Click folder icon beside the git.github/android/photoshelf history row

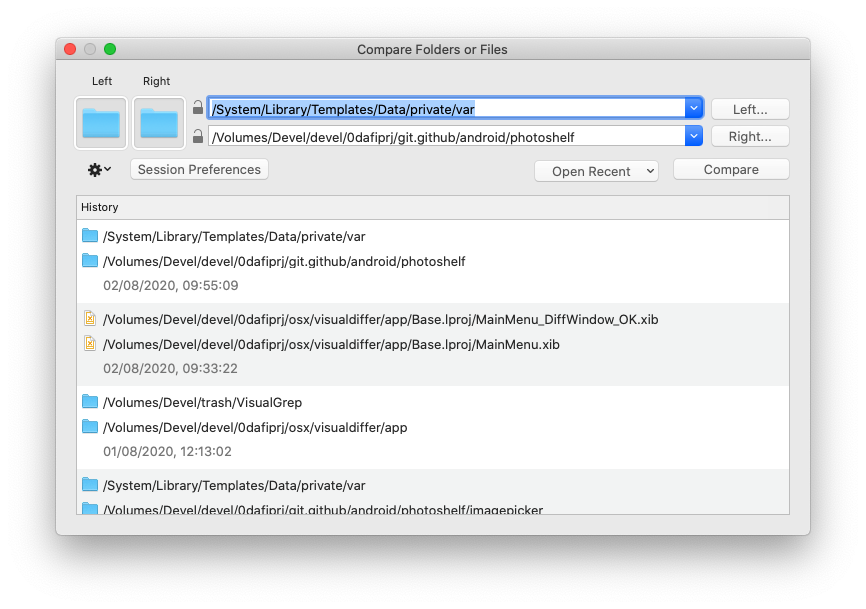[x=90, y=260]
